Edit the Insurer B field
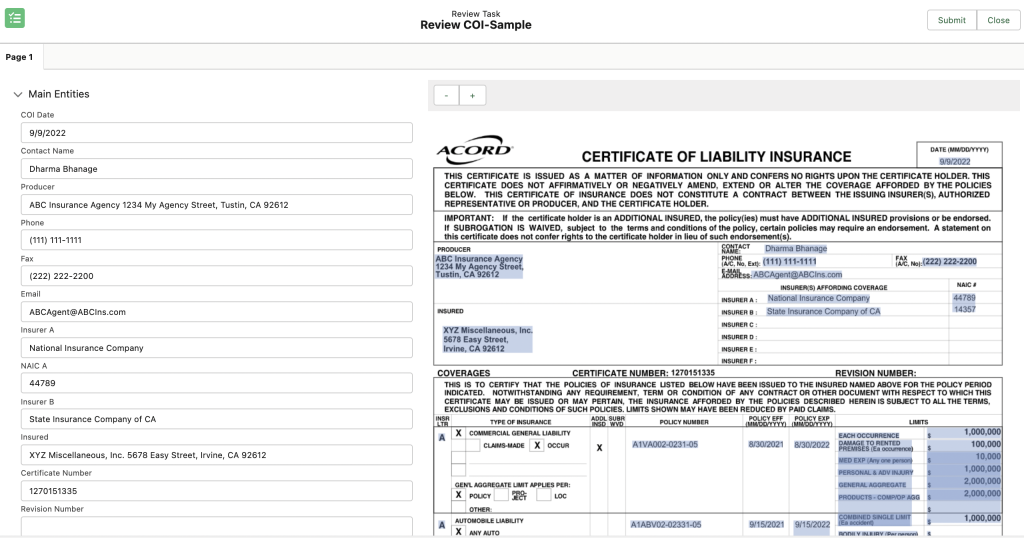 pos(216,419)
